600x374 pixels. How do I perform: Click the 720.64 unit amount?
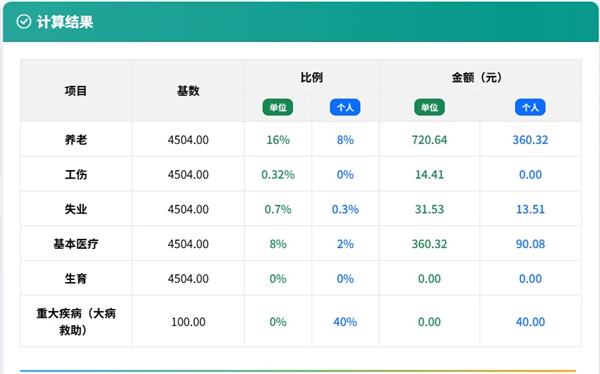pos(429,140)
